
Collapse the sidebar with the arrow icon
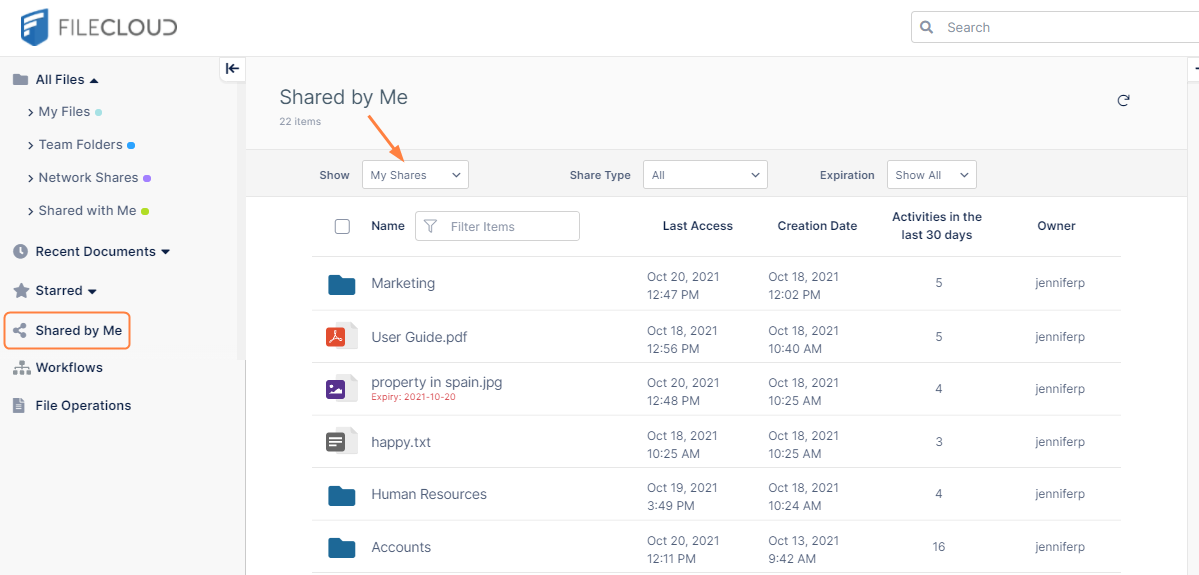(232, 68)
